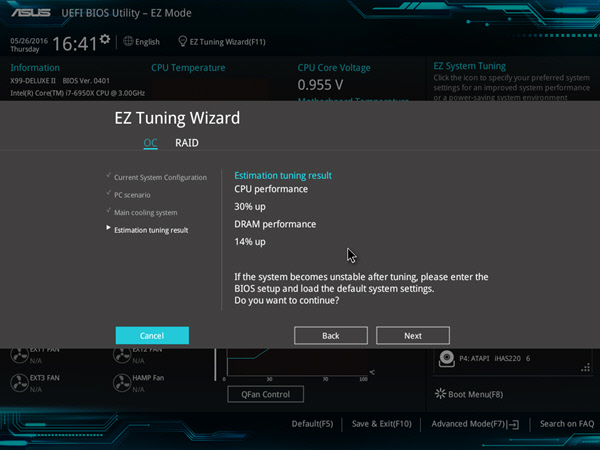Click the Boot Menu starburst icon

[x=440, y=394]
